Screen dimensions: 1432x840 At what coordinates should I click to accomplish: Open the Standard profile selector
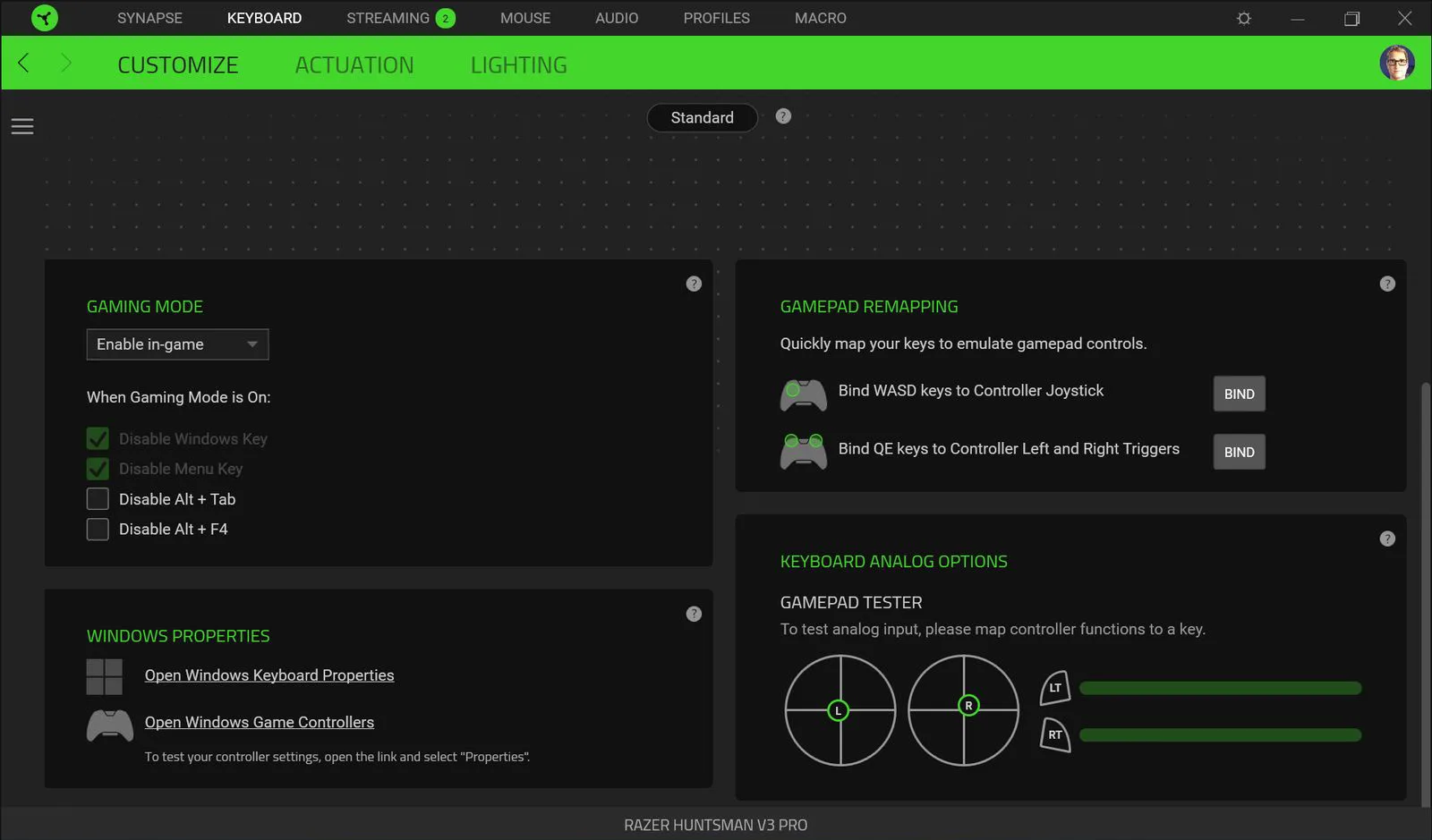(703, 118)
